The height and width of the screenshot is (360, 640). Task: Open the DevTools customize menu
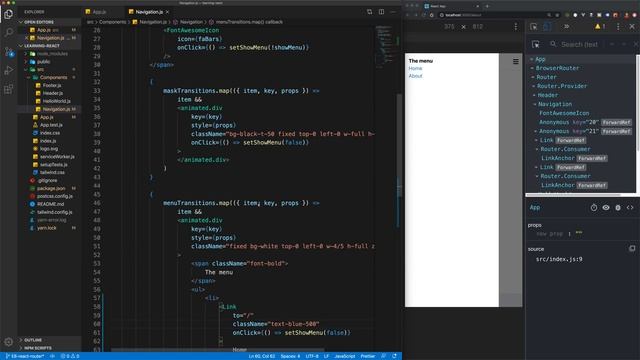pyautogui.click(x=618, y=27)
